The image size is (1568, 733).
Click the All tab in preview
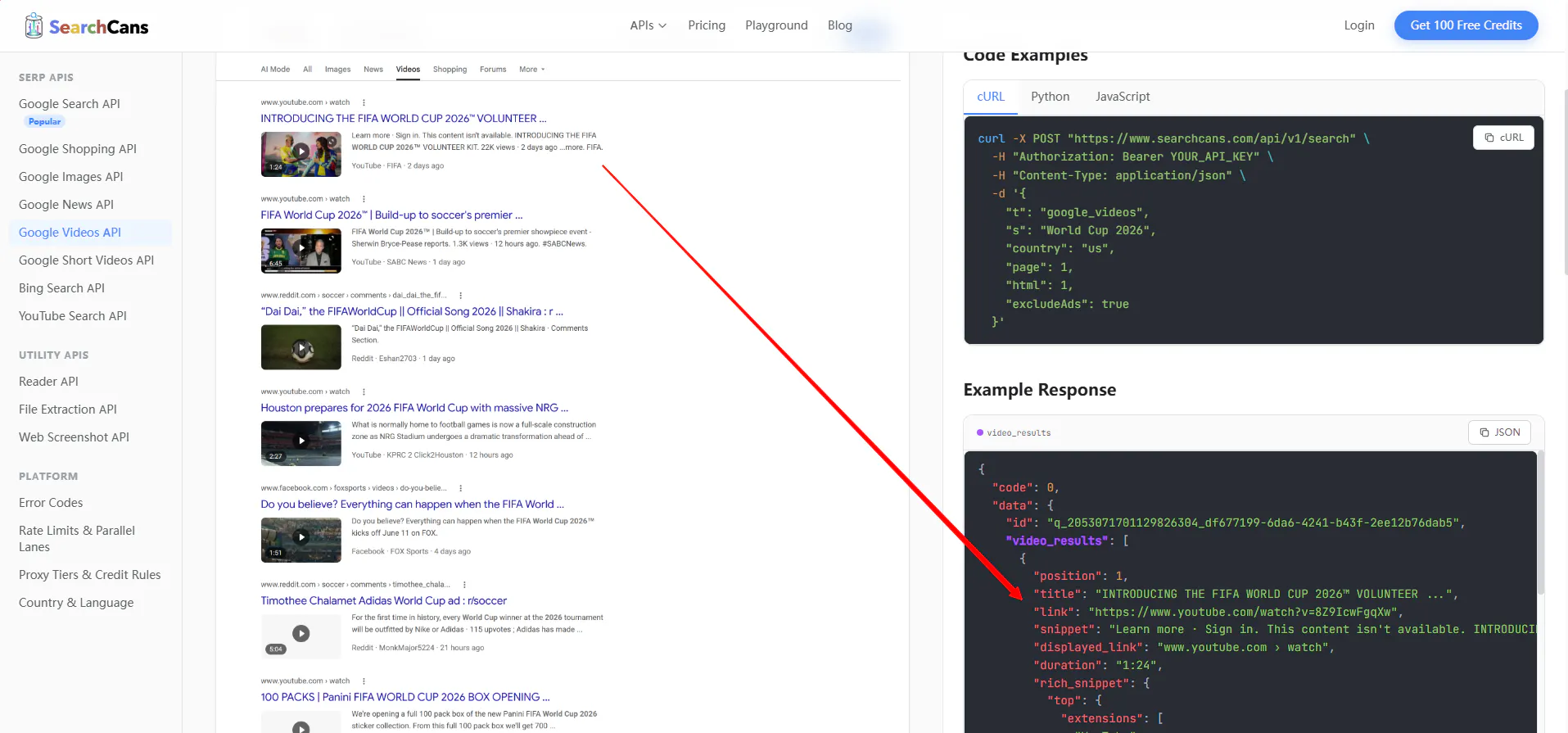tap(307, 70)
